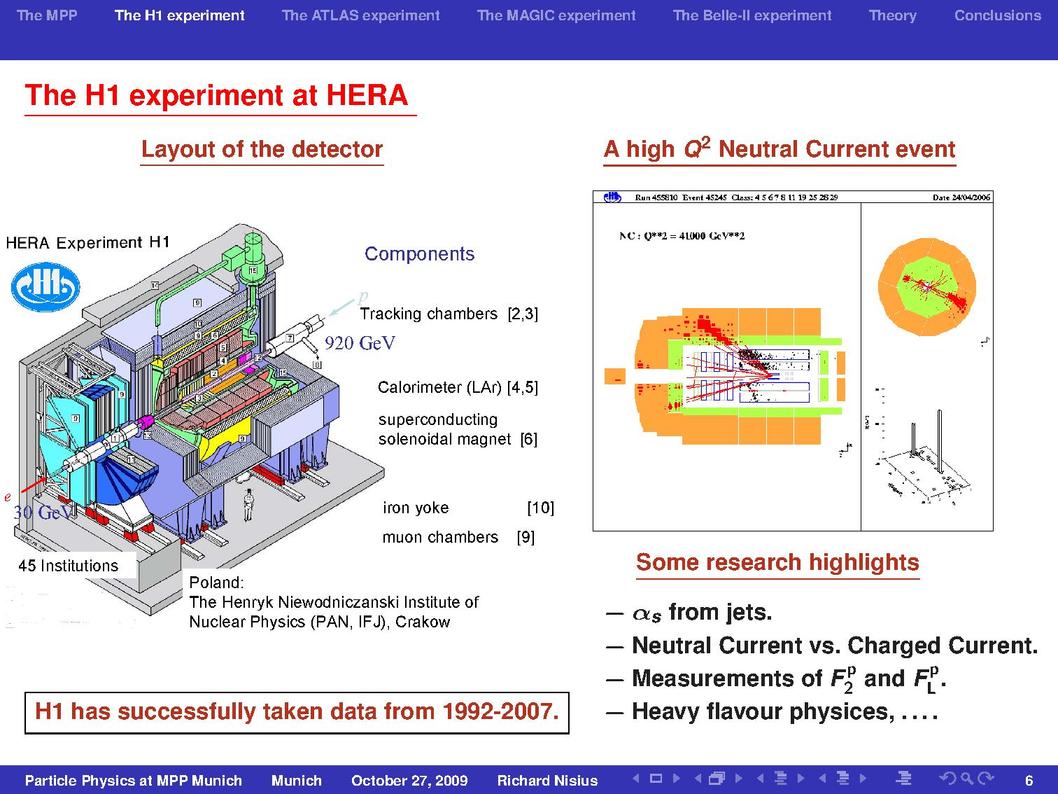The height and width of the screenshot is (794, 1058).
Task: Click 30 GeV electron energy label
Action: click(43, 512)
